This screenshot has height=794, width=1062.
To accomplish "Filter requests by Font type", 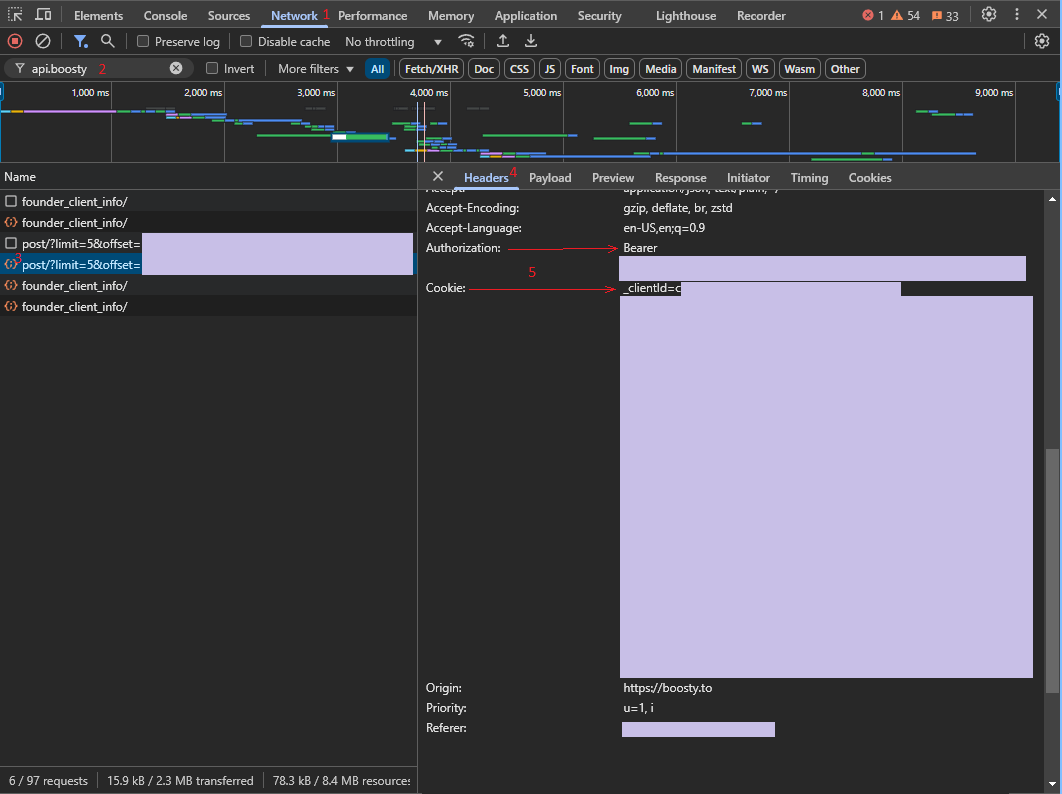I will coord(582,68).
